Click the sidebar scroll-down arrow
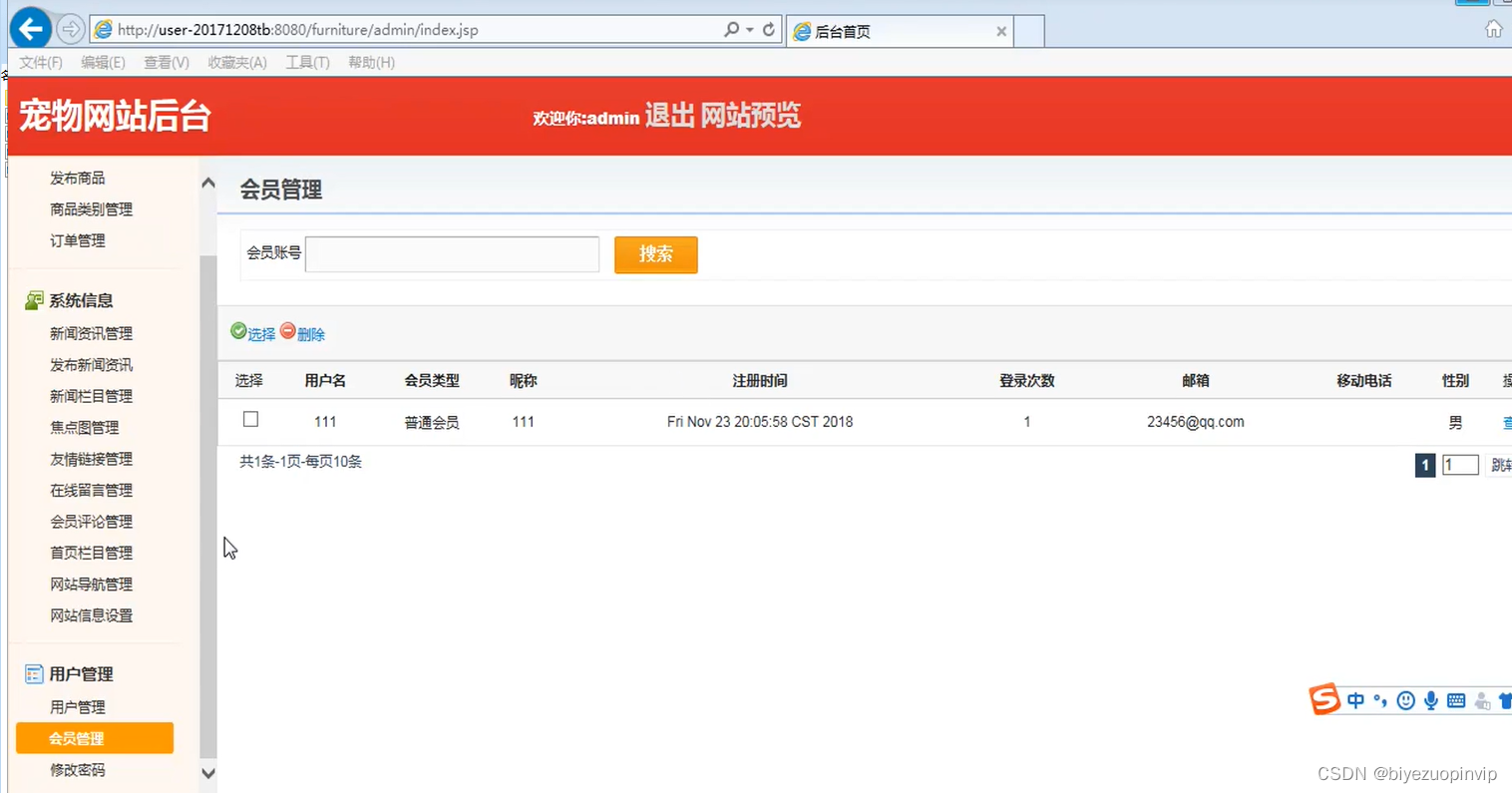Screen dimensions: 1512x793 coord(208,773)
